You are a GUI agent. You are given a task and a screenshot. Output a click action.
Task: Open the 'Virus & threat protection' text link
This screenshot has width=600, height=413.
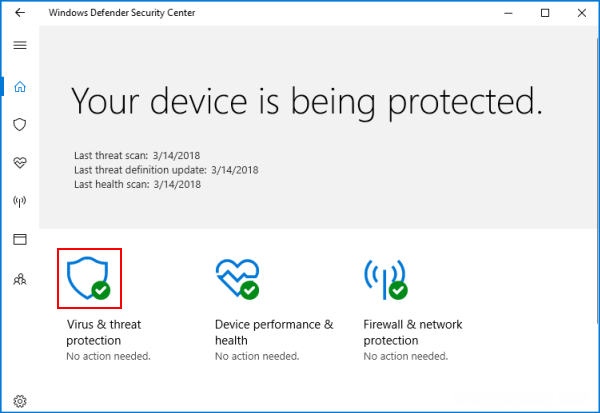(x=104, y=332)
